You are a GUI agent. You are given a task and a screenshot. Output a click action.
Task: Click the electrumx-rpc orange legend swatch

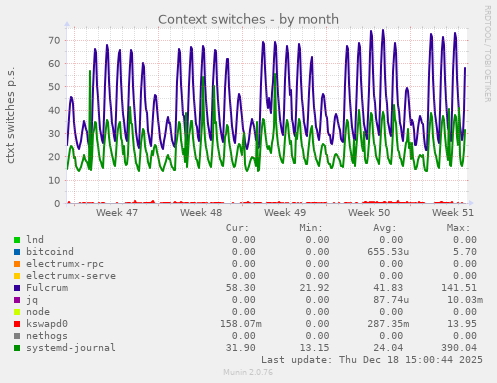pyautogui.click(x=17, y=264)
